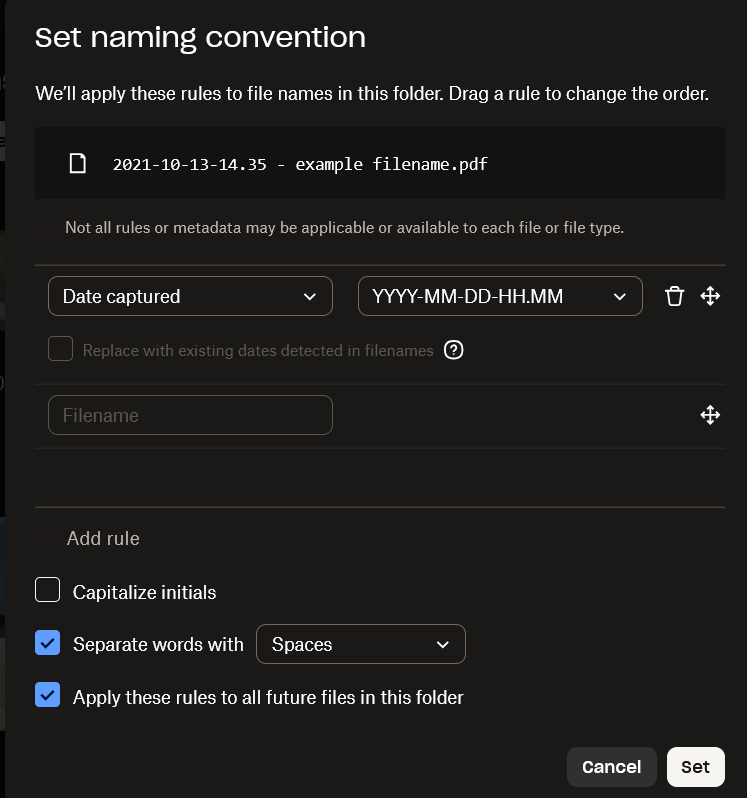
Task: Click the move handle beside the Filename rule
Action: (710, 415)
